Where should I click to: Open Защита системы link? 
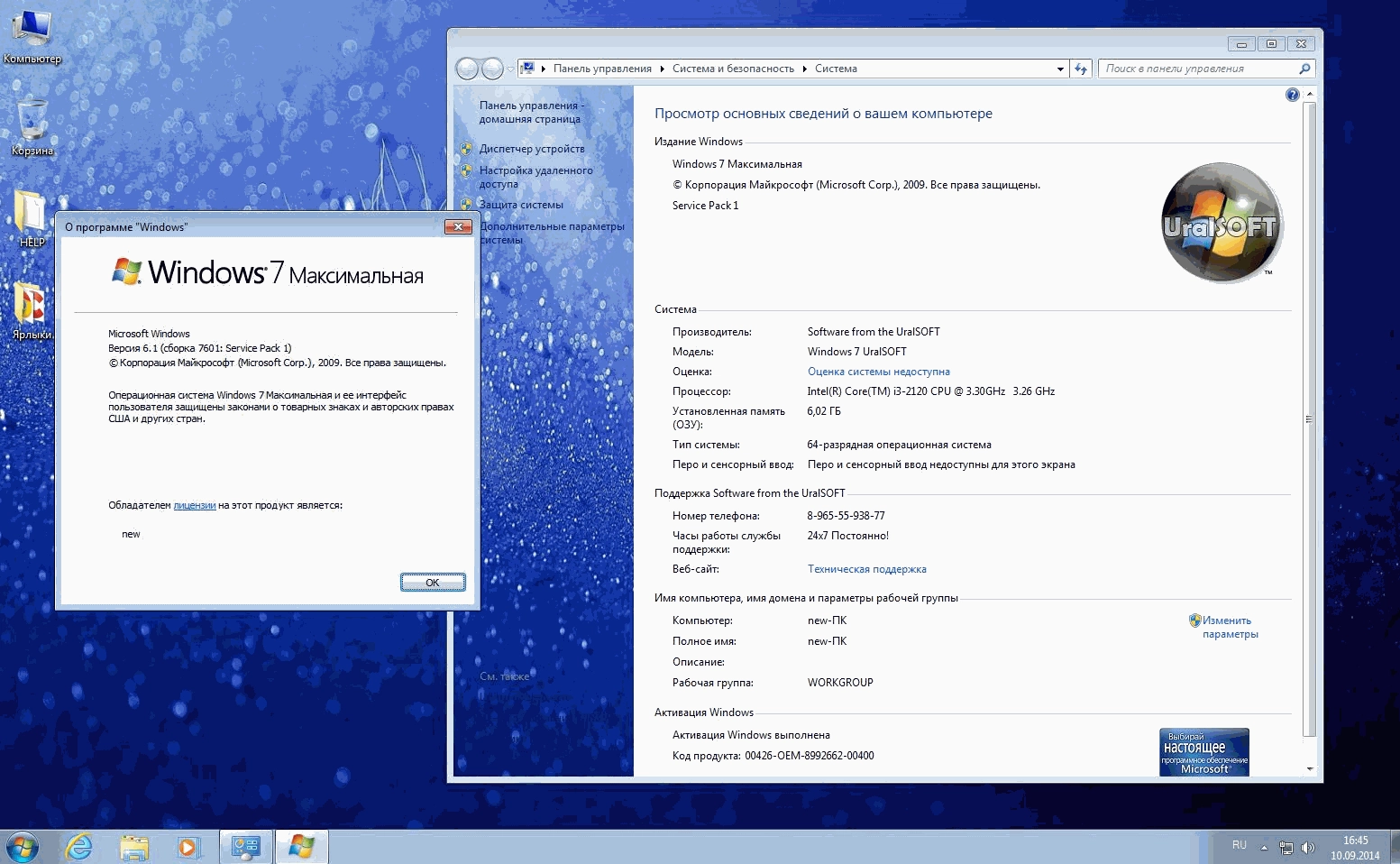[521, 205]
